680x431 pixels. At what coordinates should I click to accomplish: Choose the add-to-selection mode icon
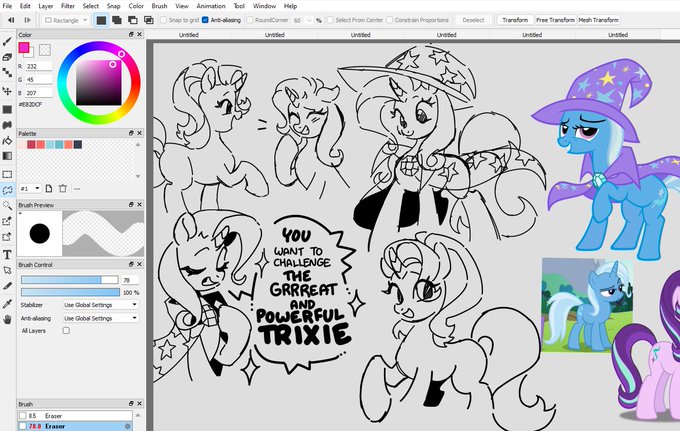117,20
